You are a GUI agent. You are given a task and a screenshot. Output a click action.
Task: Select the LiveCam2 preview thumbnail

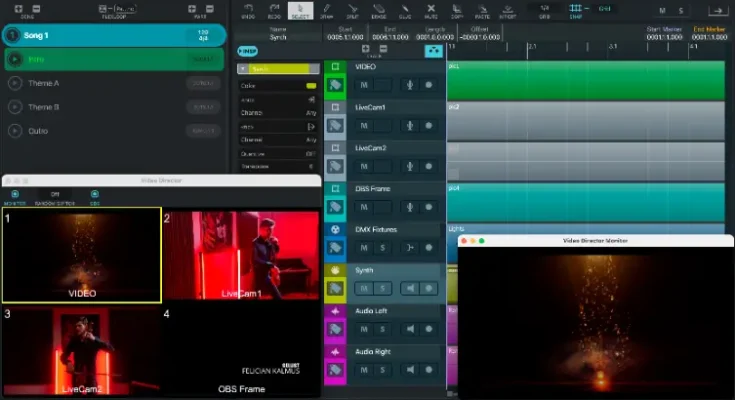pyautogui.click(x=81, y=350)
